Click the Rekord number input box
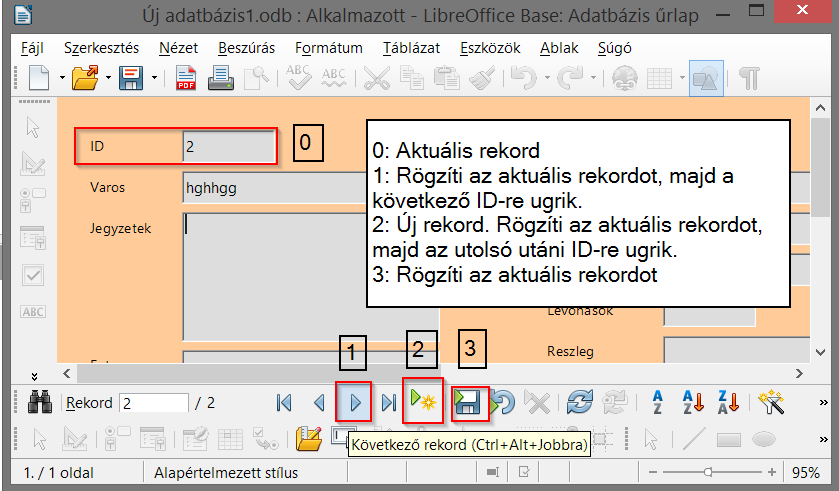Image resolution: width=839 pixels, height=491 pixels. pyautogui.click(x=153, y=403)
